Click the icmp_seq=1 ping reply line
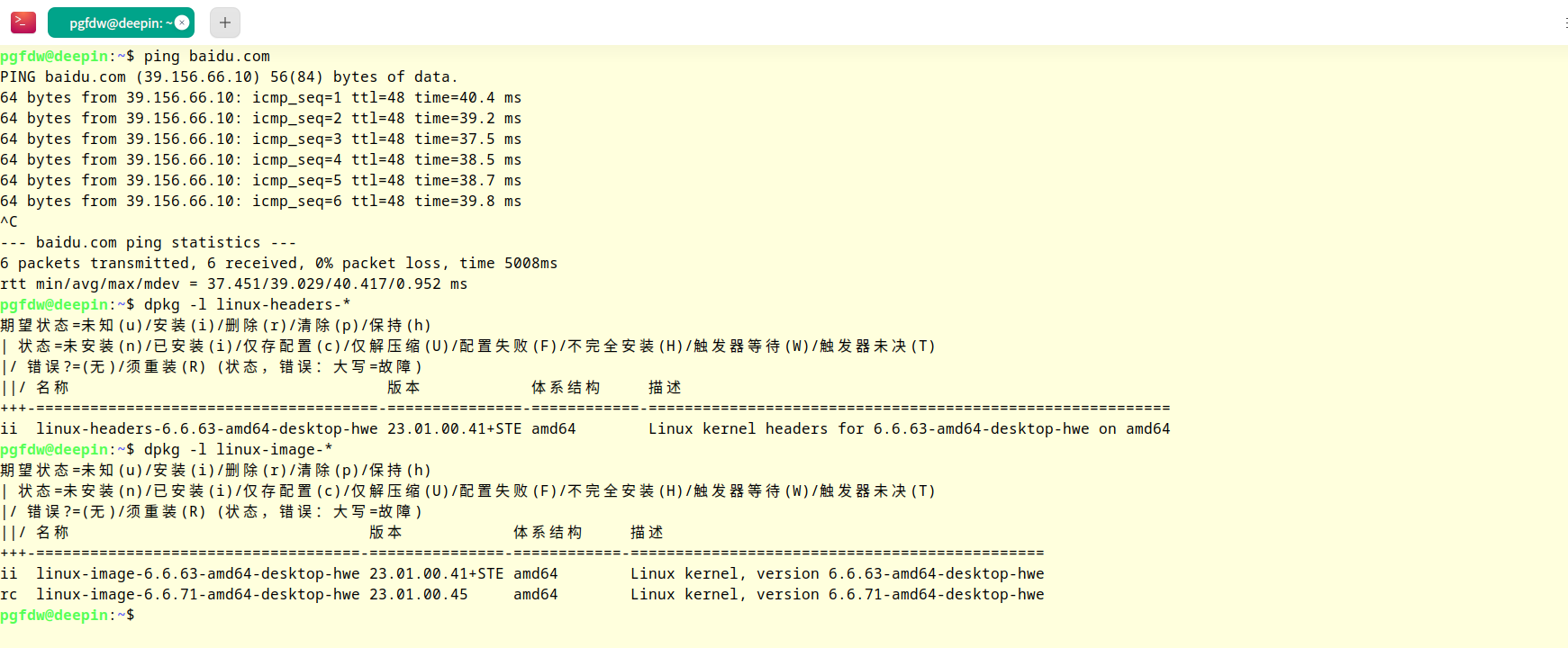 [x=261, y=97]
